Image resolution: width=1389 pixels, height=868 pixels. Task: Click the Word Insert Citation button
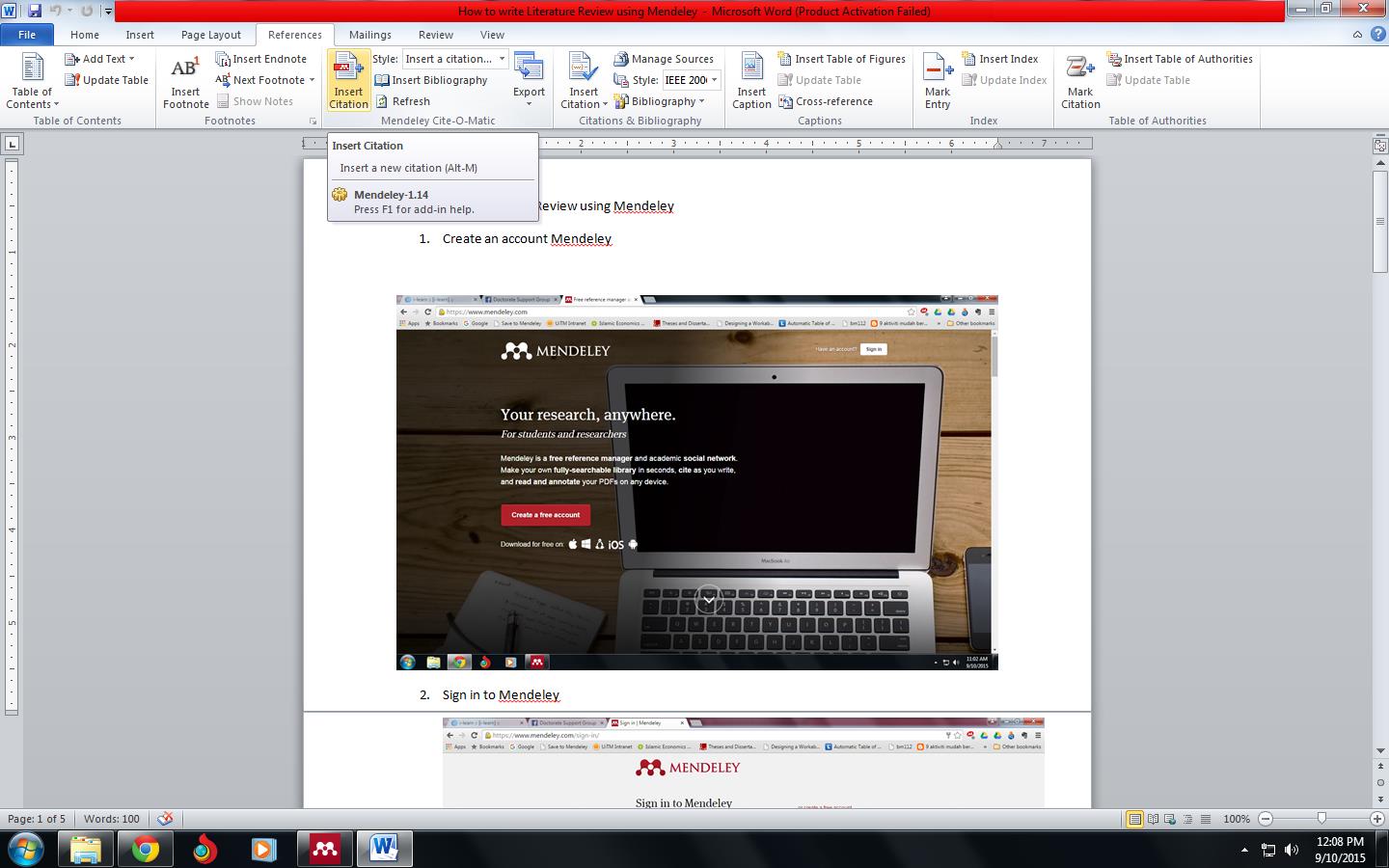pos(584,80)
